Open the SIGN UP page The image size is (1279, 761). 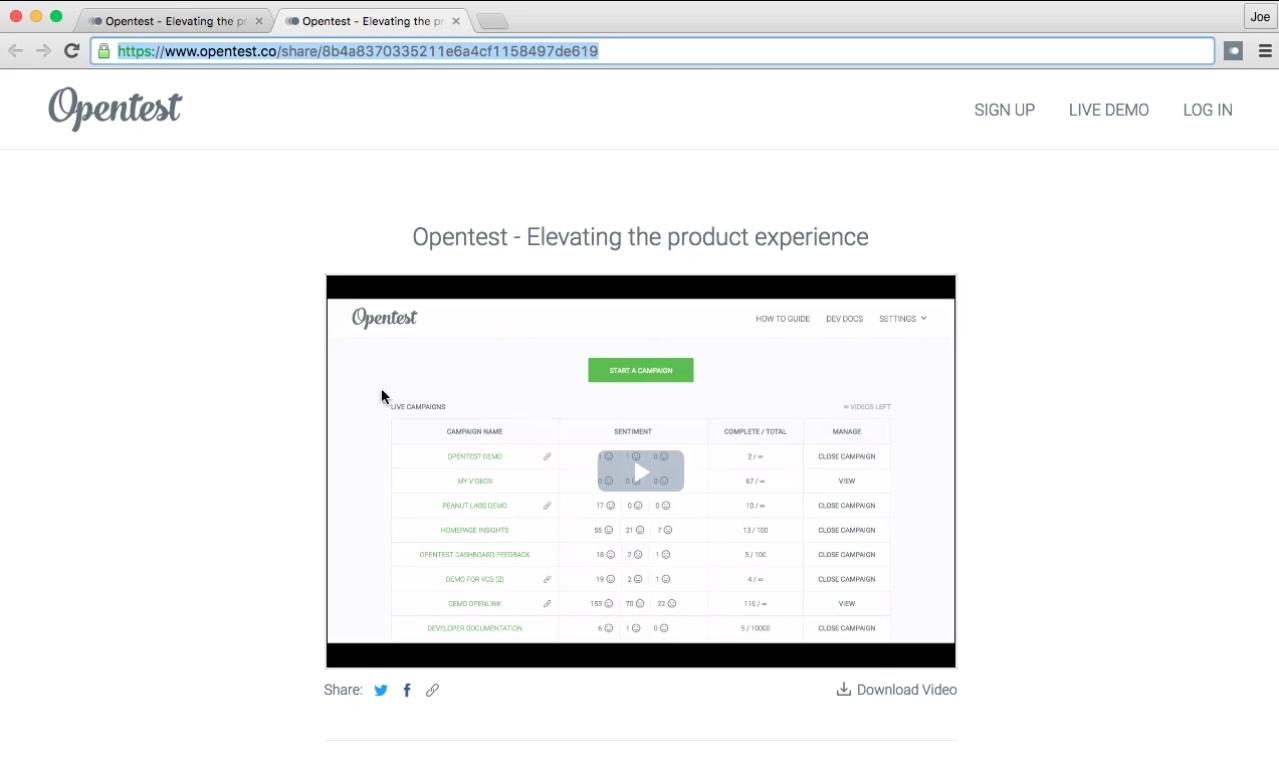(x=1004, y=110)
